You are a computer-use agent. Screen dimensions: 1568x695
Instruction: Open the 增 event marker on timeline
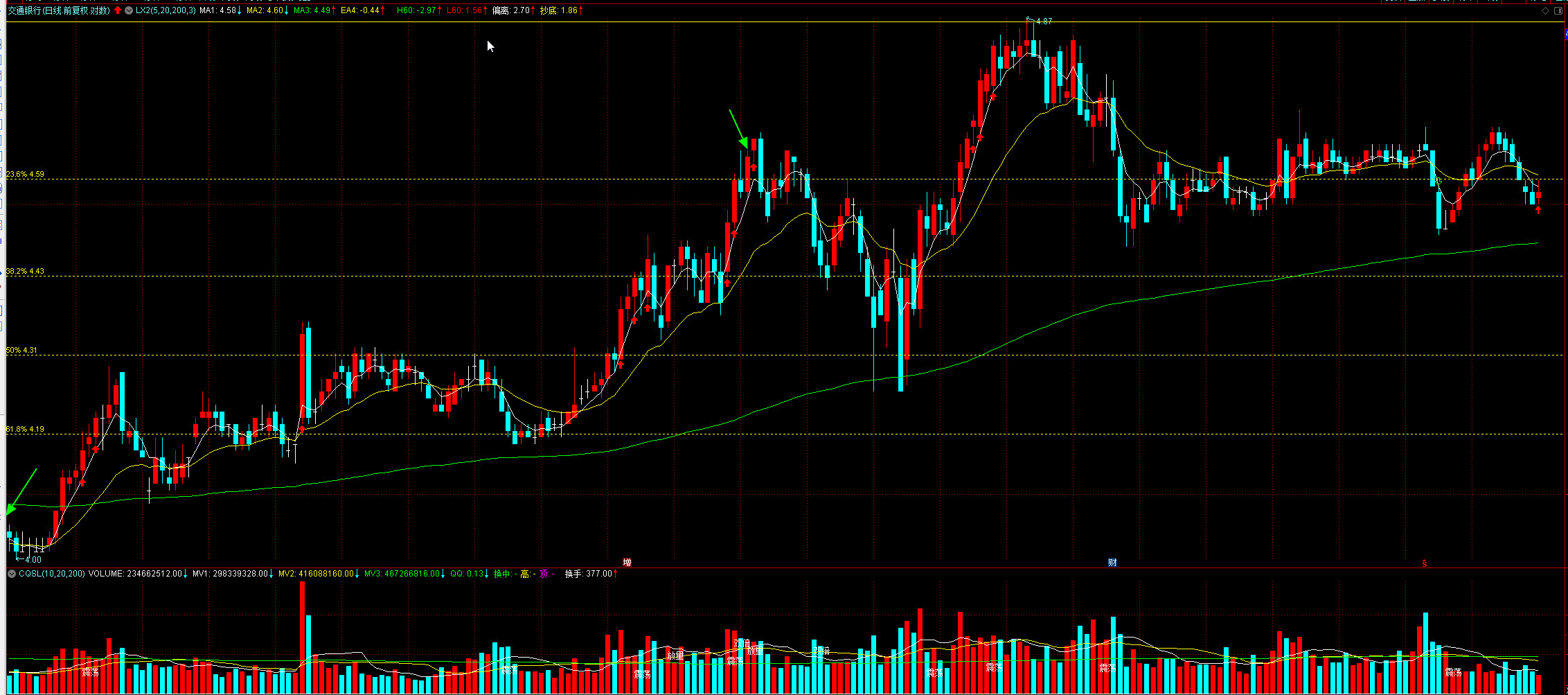[x=627, y=563]
